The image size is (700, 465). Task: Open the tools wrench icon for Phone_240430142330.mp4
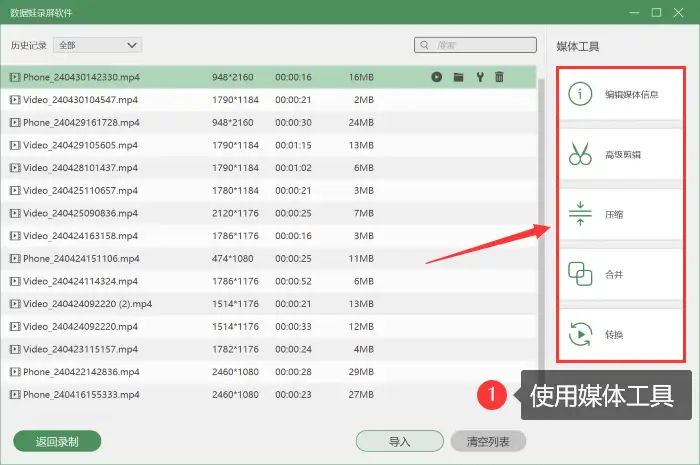pyautogui.click(x=480, y=77)
